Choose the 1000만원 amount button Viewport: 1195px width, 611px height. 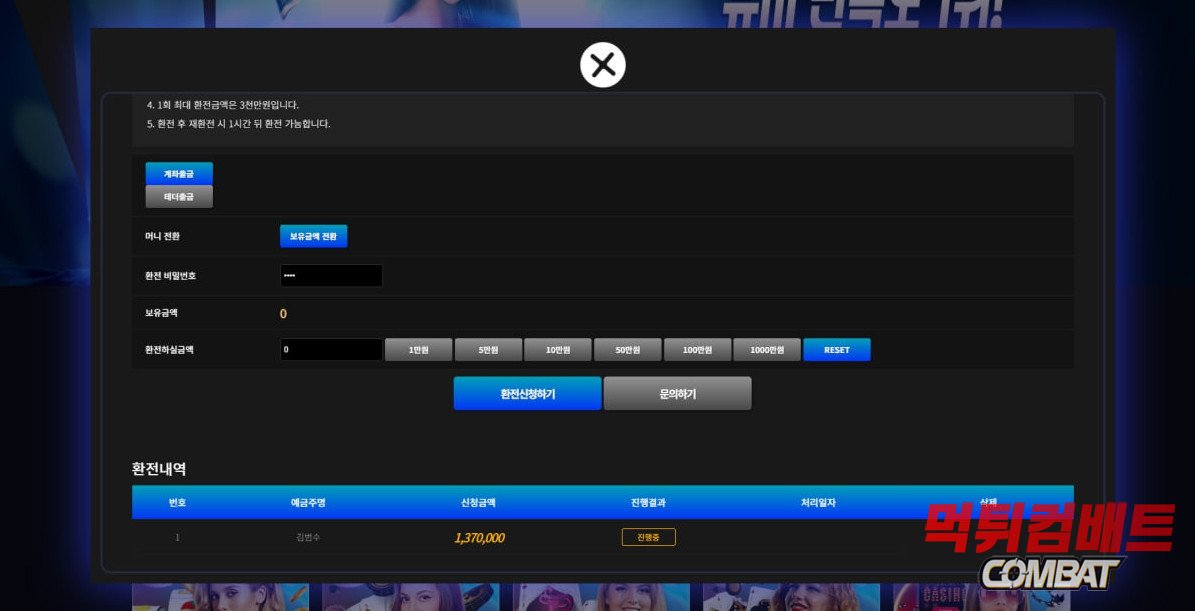click(767, 350)
